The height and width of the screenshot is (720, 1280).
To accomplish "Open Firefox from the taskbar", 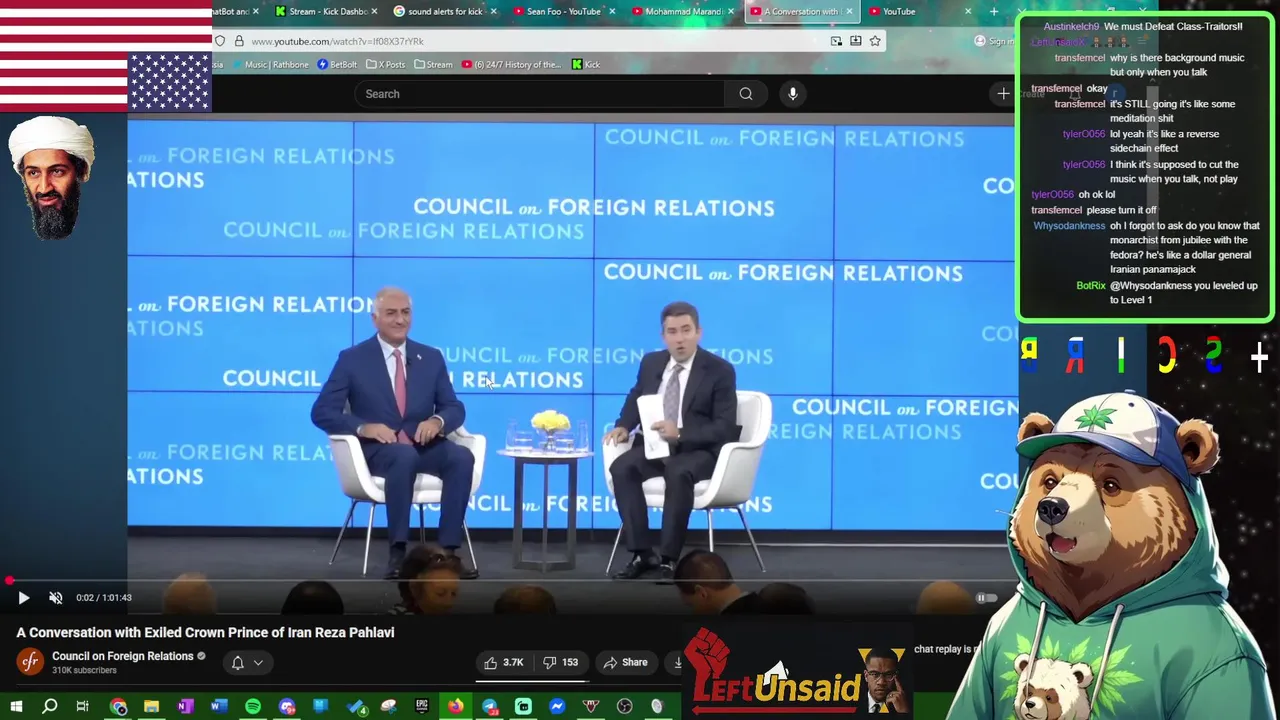I will point(456,707).
